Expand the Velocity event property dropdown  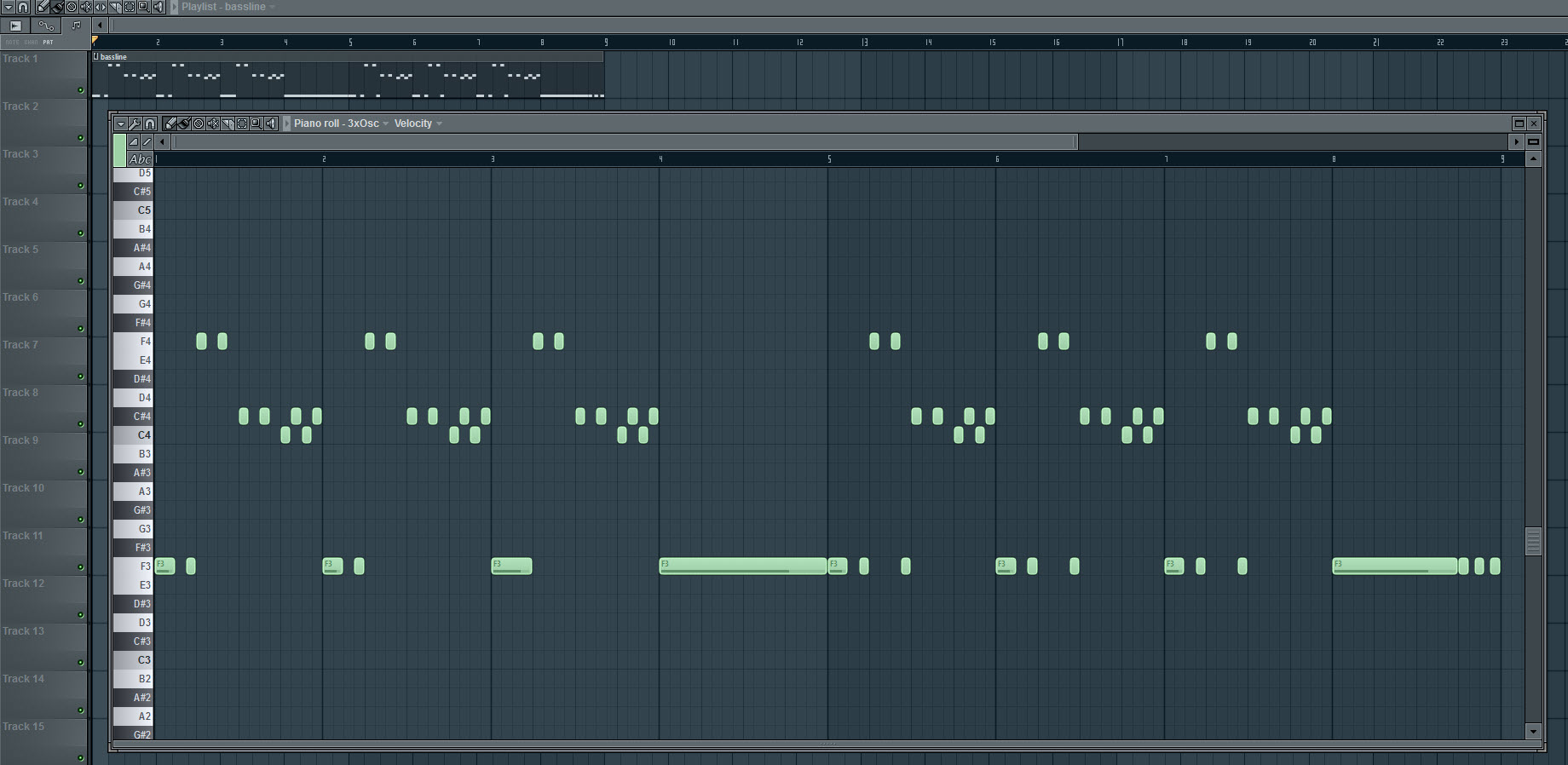pos(418,124)
